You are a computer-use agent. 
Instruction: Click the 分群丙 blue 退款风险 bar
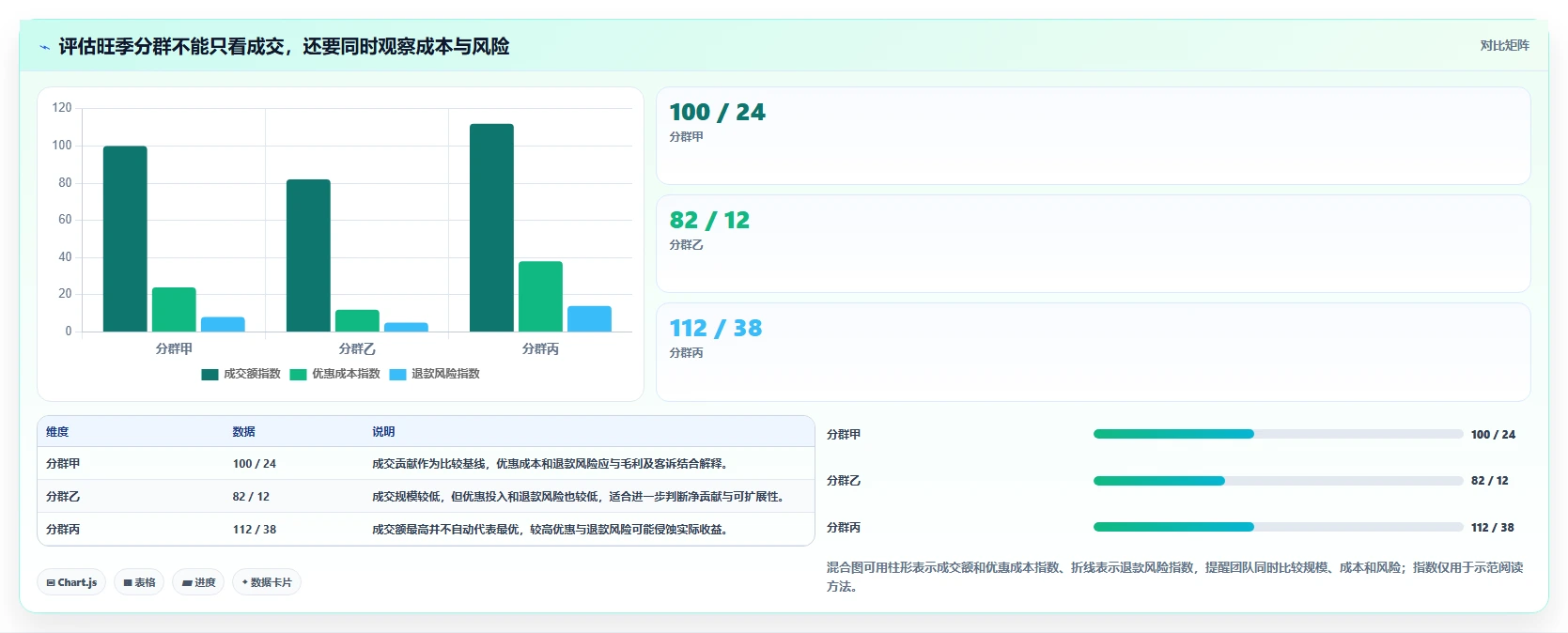[x=589, y=318]
